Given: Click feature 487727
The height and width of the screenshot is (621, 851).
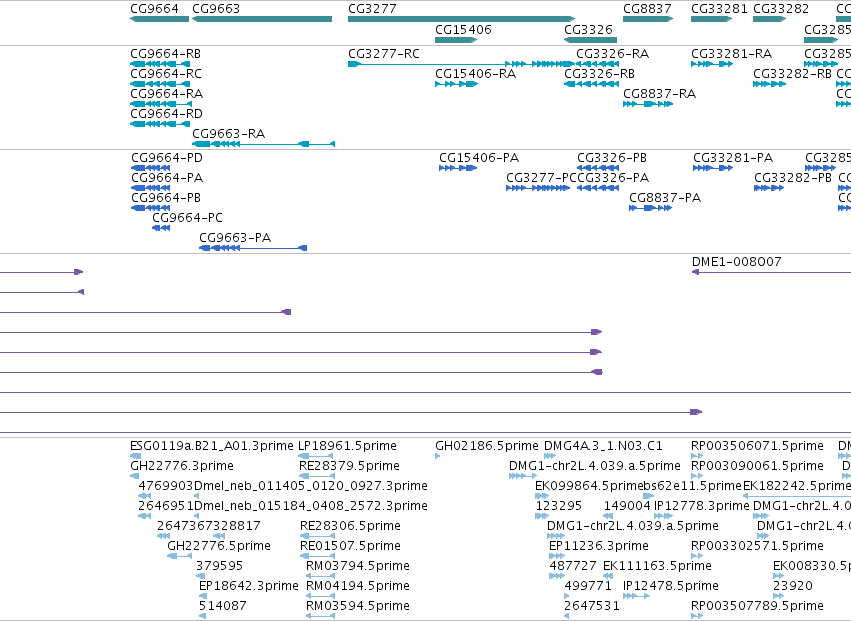Looking at the screenshot, I should pyautogui.click(x=557, y=576).
